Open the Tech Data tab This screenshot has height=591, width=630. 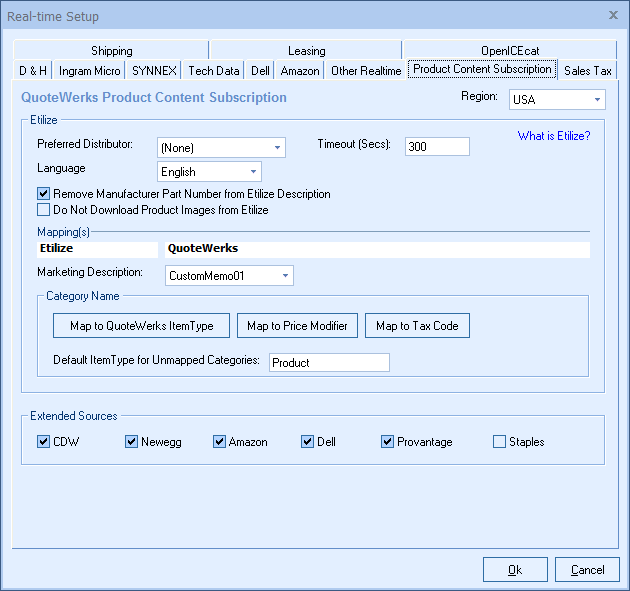[x=213, y=71]
